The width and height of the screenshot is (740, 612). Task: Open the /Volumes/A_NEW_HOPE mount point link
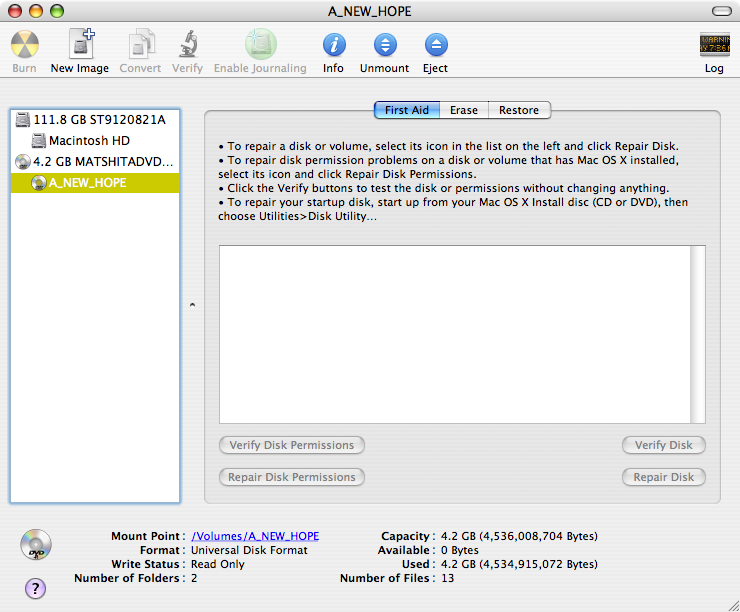pos(255,536)
